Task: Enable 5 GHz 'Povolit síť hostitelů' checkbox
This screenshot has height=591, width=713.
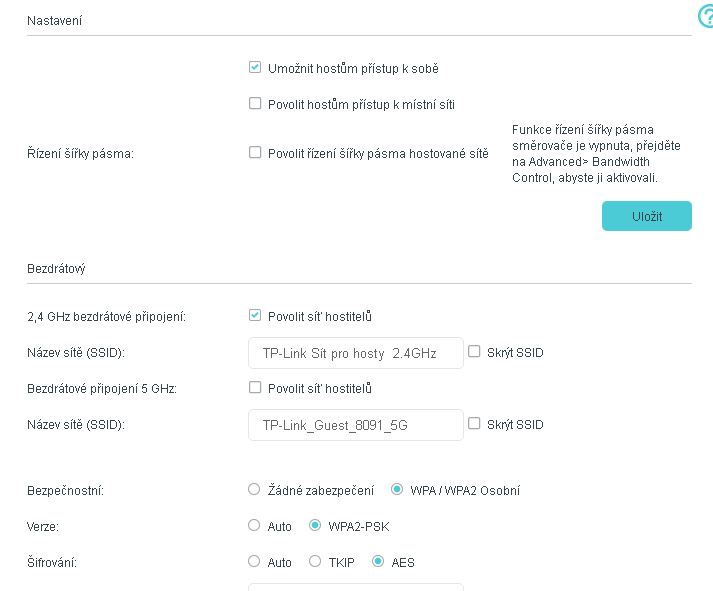Action: (x=255, y=388)
